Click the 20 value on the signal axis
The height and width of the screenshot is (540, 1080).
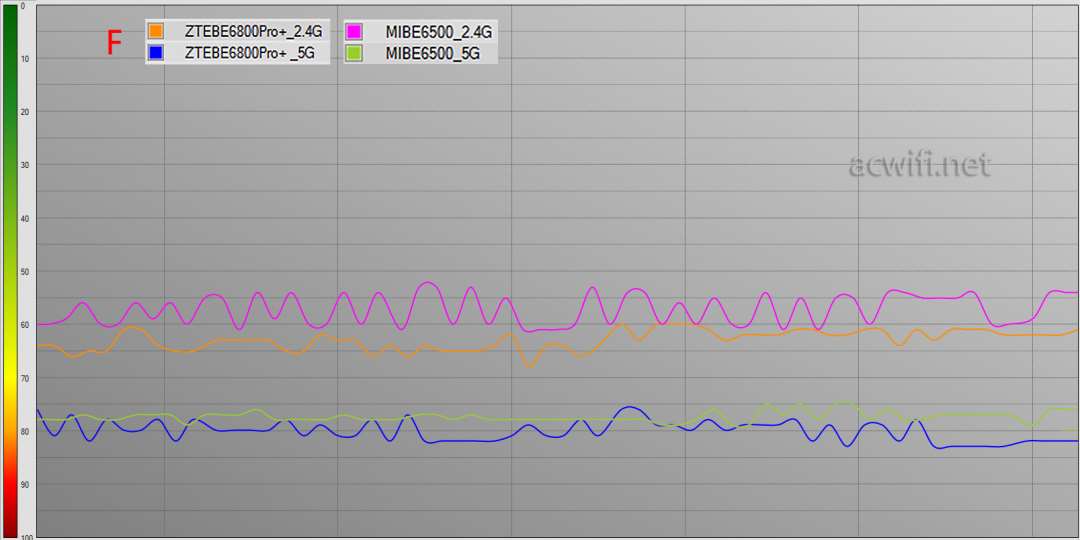24,112
